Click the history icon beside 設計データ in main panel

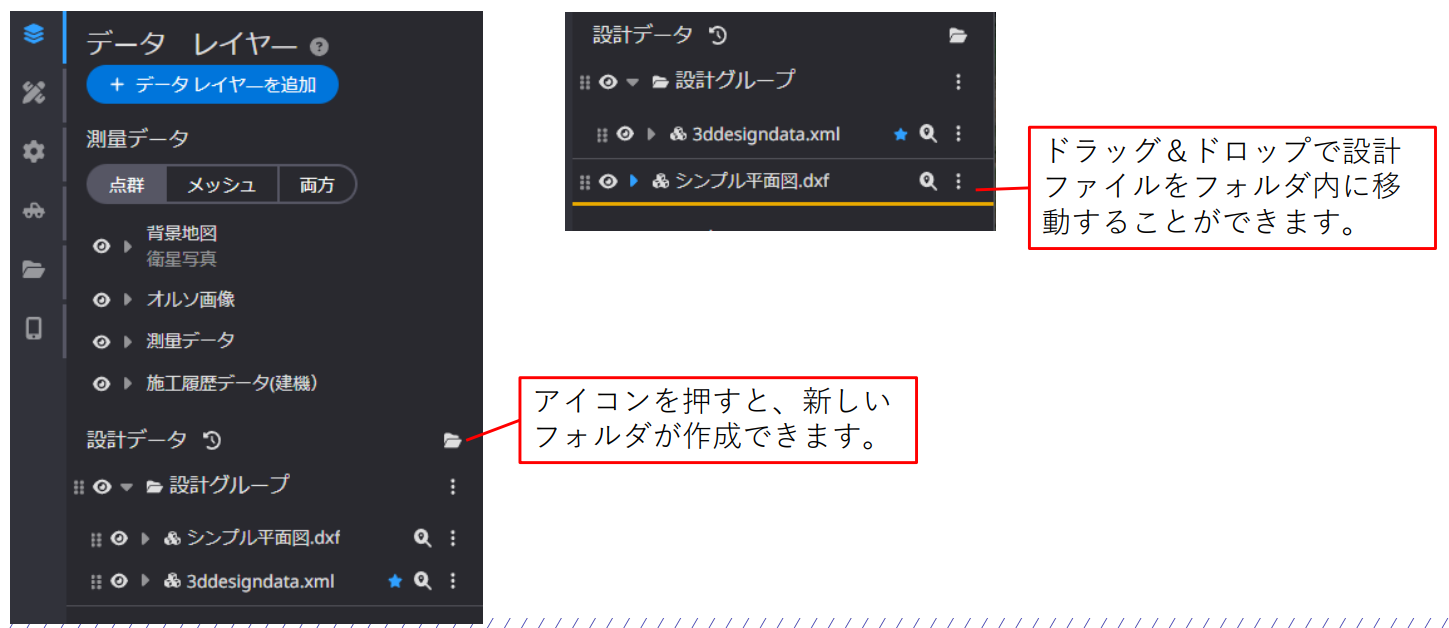point(211,440)
